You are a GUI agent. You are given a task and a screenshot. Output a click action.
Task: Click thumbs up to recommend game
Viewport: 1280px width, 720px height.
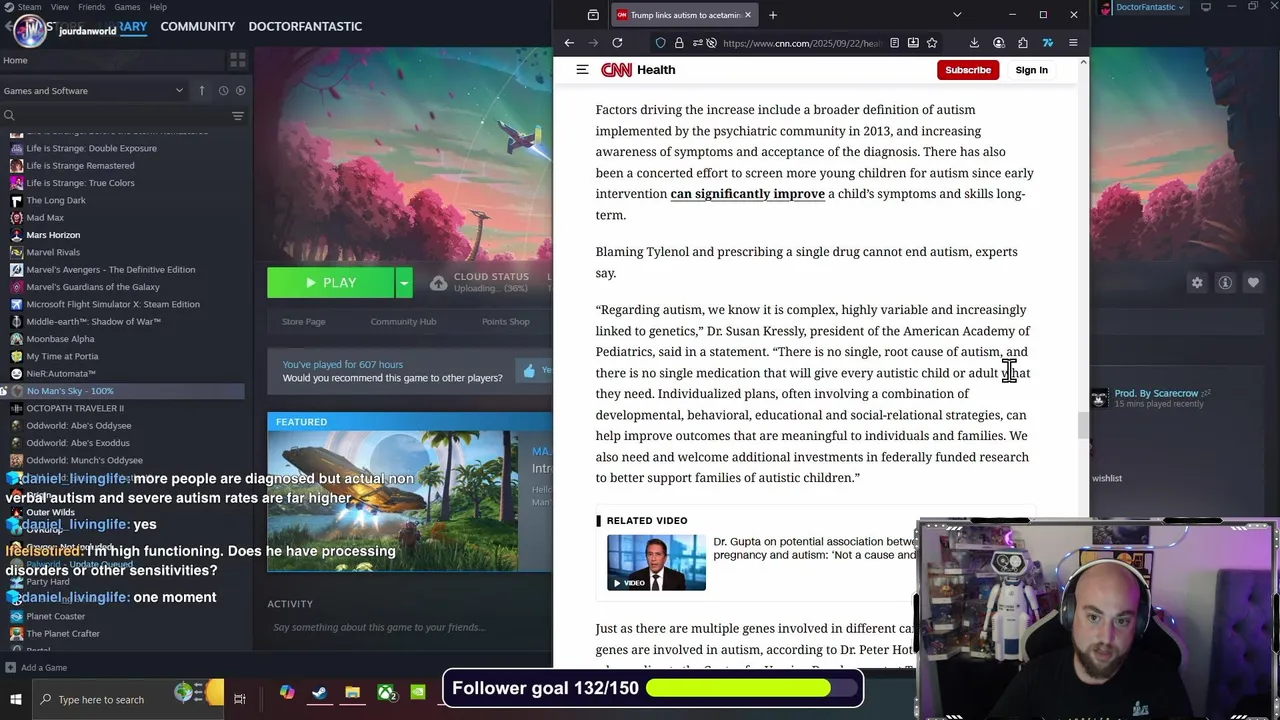(529, 371)
